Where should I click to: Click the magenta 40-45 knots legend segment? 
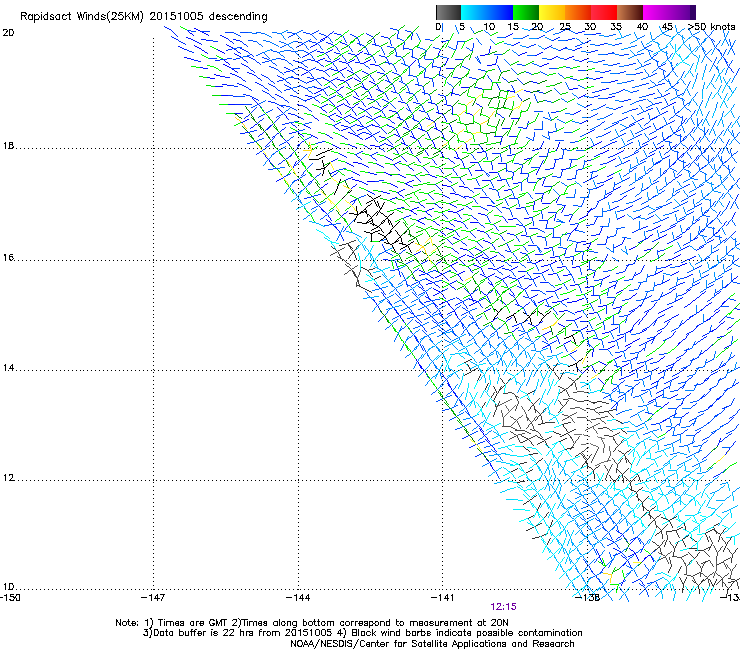[x=656, y=12]
